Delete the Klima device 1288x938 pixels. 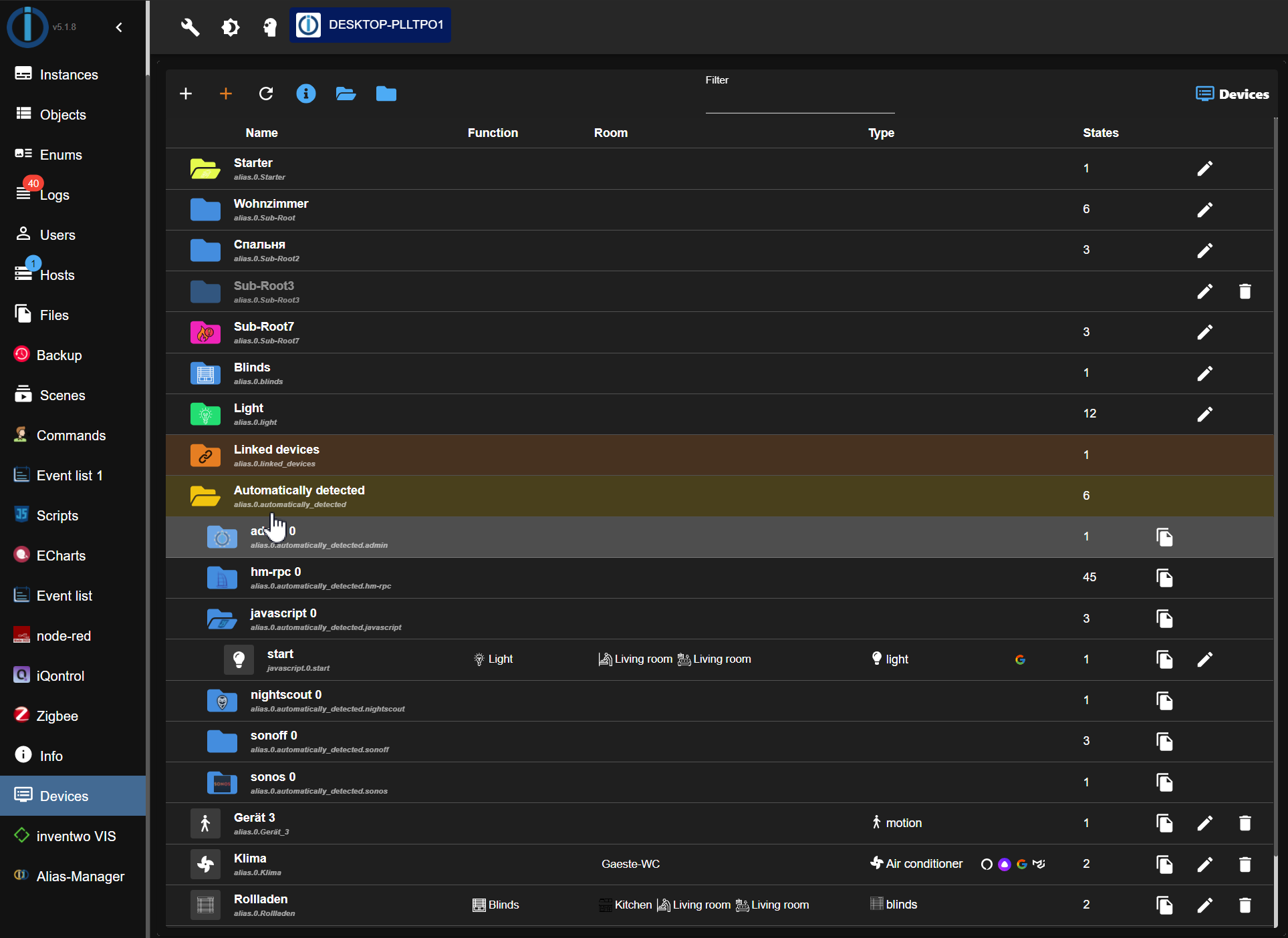click(1245, 864)
